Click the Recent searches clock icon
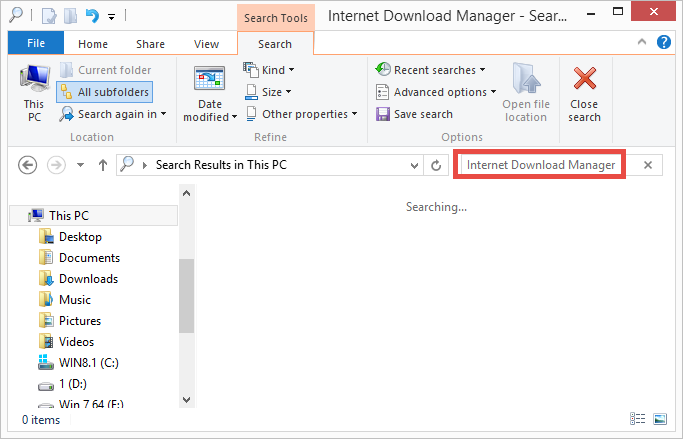The height and width of the screenshot is (439, 683). [x=383, y=69]
